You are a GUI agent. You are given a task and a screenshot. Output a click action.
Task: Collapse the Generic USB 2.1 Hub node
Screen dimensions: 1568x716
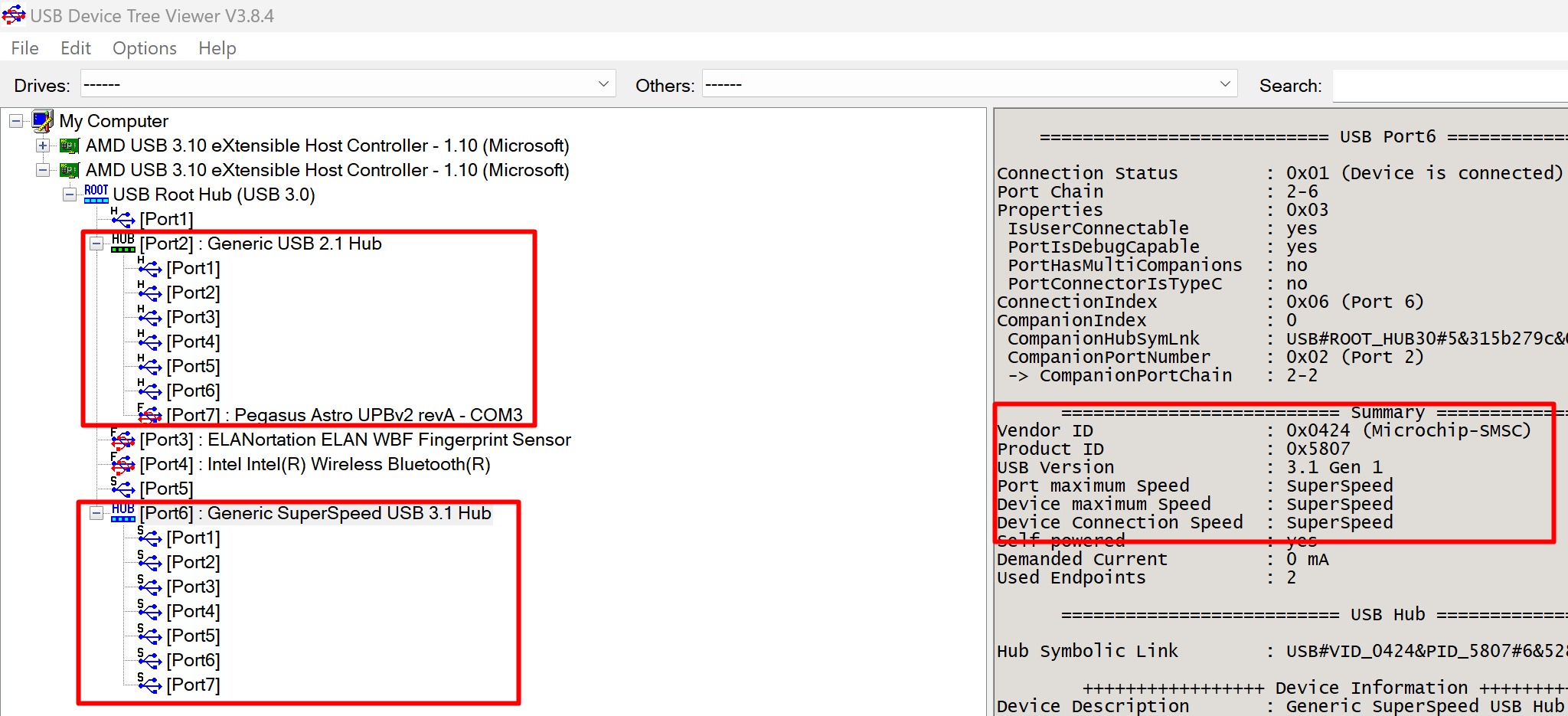click(x=96, y=244)
